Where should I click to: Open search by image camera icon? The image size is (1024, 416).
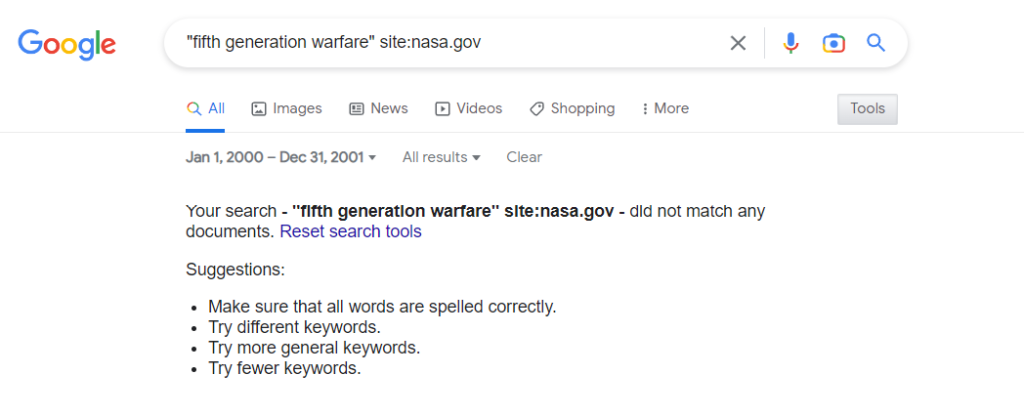833,43
